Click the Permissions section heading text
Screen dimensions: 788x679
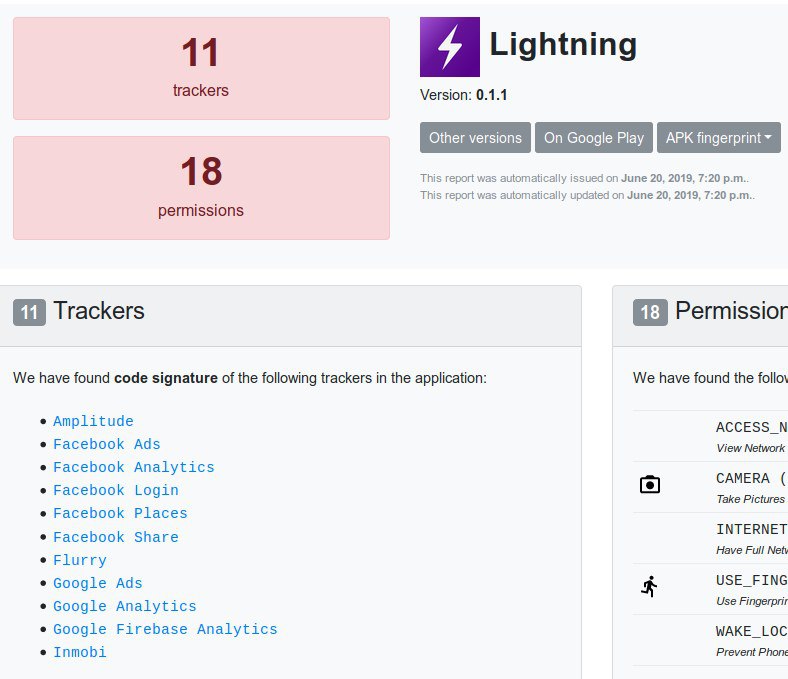(x=732, y=311)
